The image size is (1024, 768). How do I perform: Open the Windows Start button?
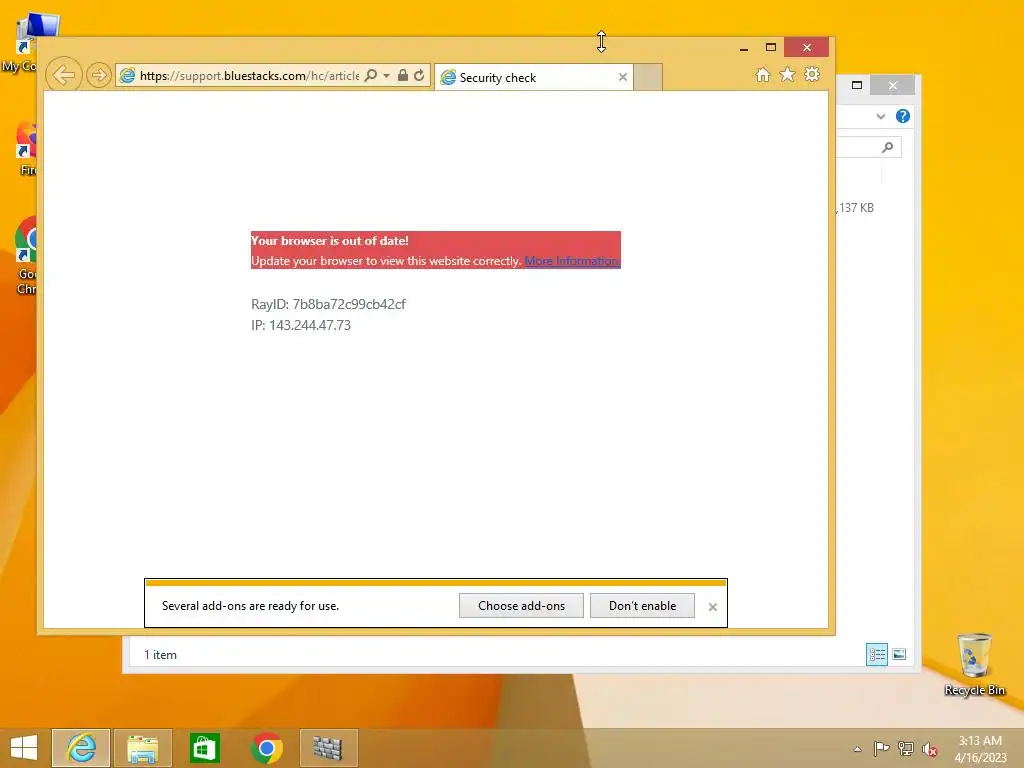click(x=24, y=748)
